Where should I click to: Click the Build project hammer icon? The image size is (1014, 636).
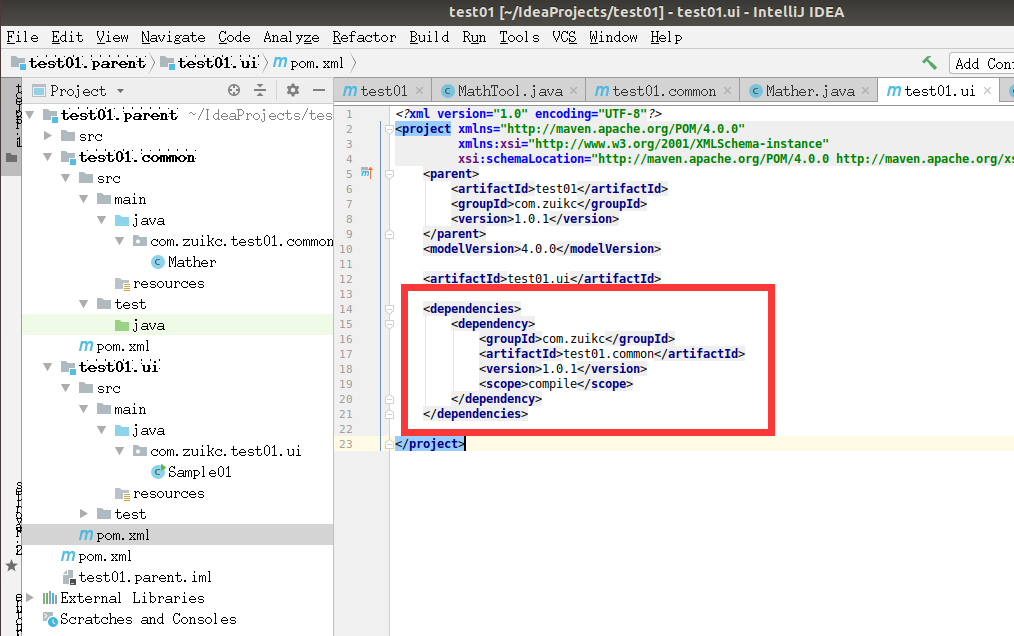[x=929, y=63]
